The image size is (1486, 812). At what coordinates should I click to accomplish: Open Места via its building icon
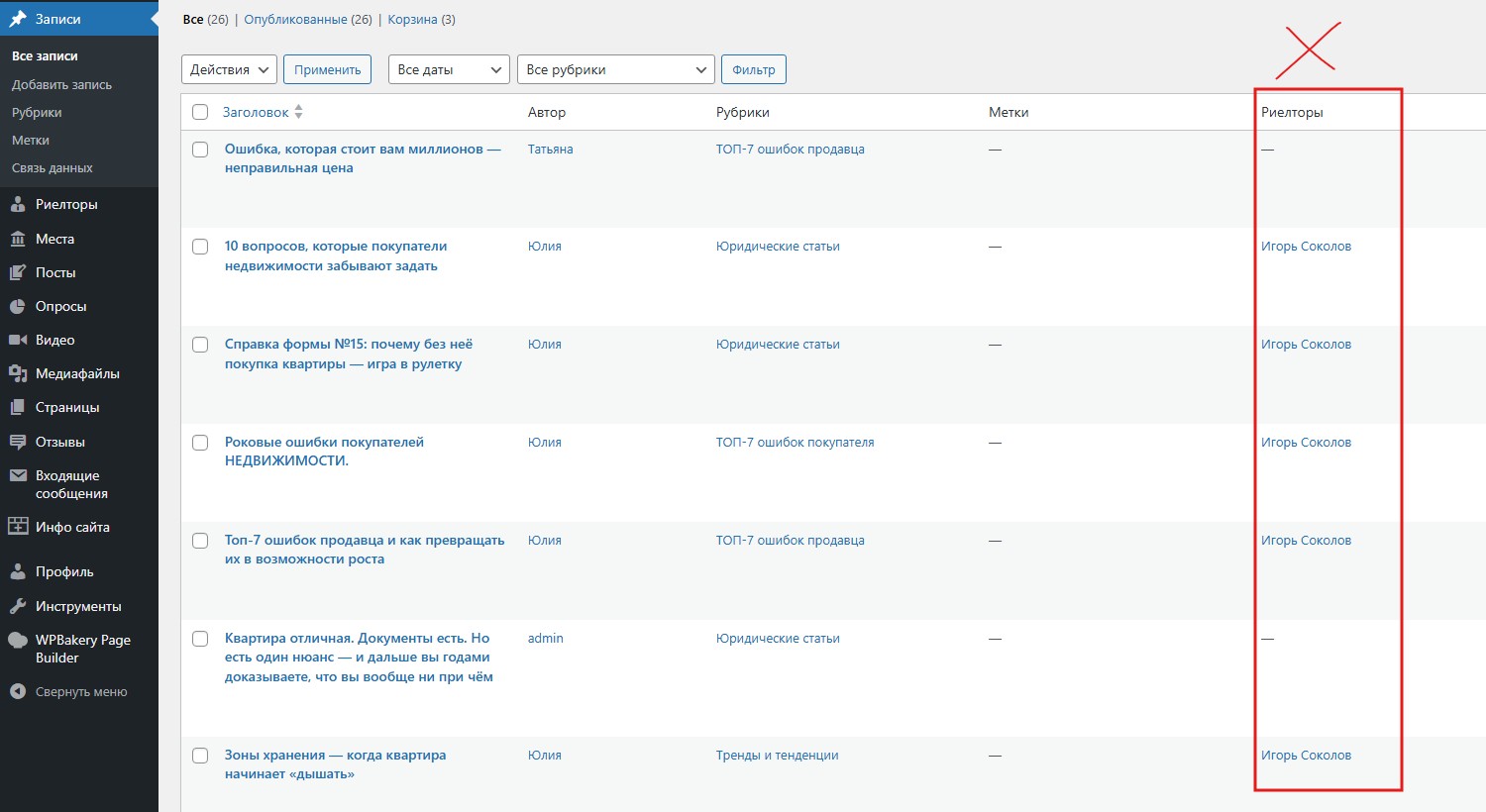pos(18,239)
